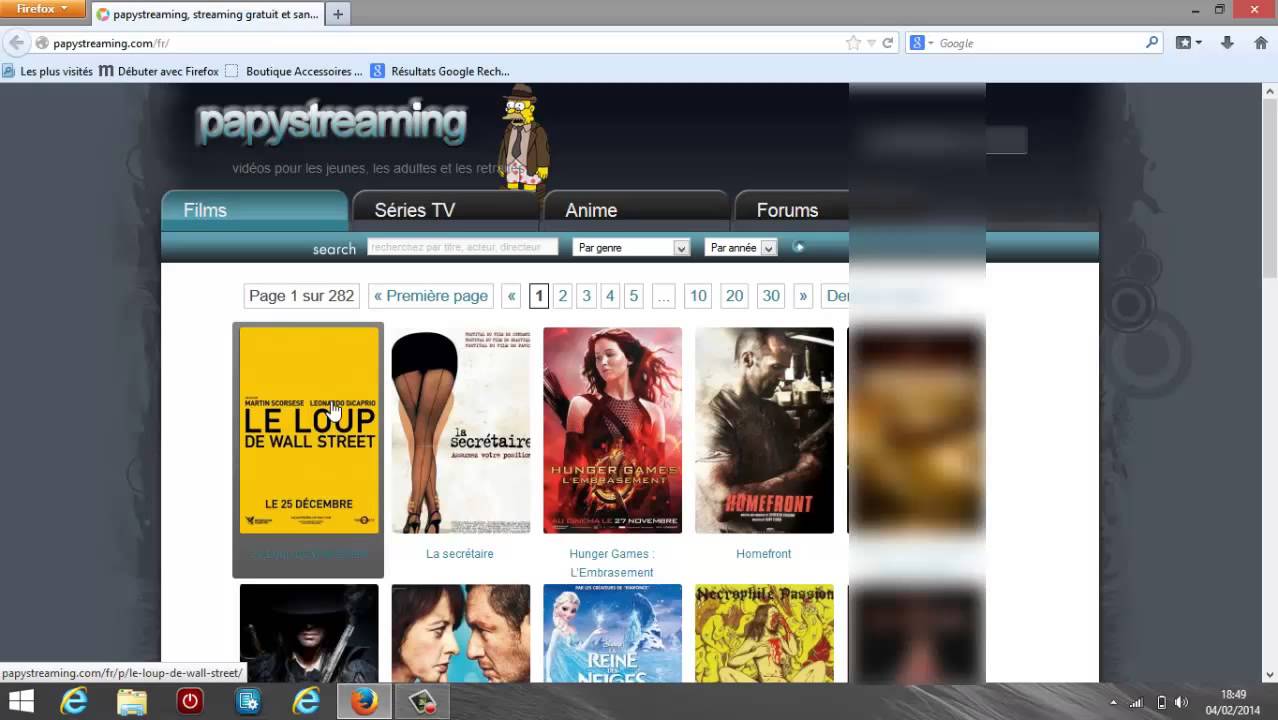Open the dark cowboy-hat movie poster
This screenshot has height=720, width=1278.
point(309,633)
